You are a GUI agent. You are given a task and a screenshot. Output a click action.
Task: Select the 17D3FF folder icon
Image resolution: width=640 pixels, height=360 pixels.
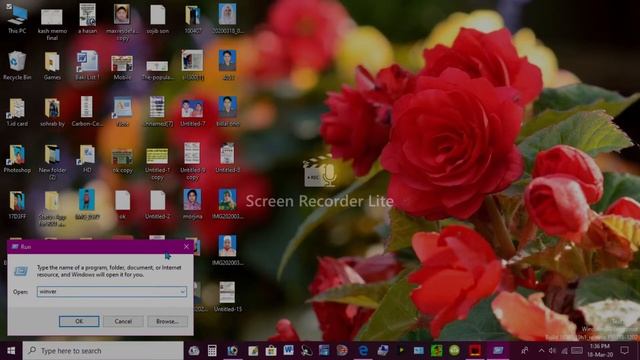point(17,205)
